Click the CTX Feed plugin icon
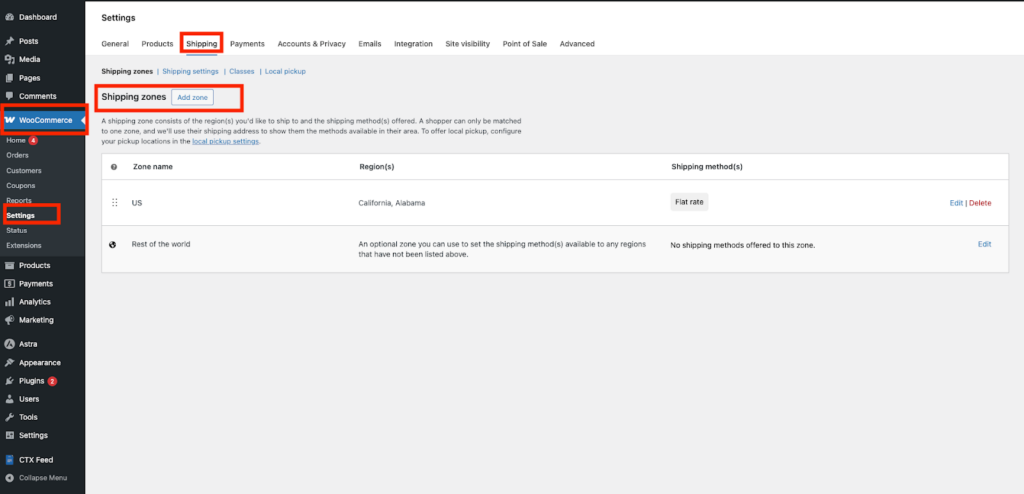 (x=10, y=459)
